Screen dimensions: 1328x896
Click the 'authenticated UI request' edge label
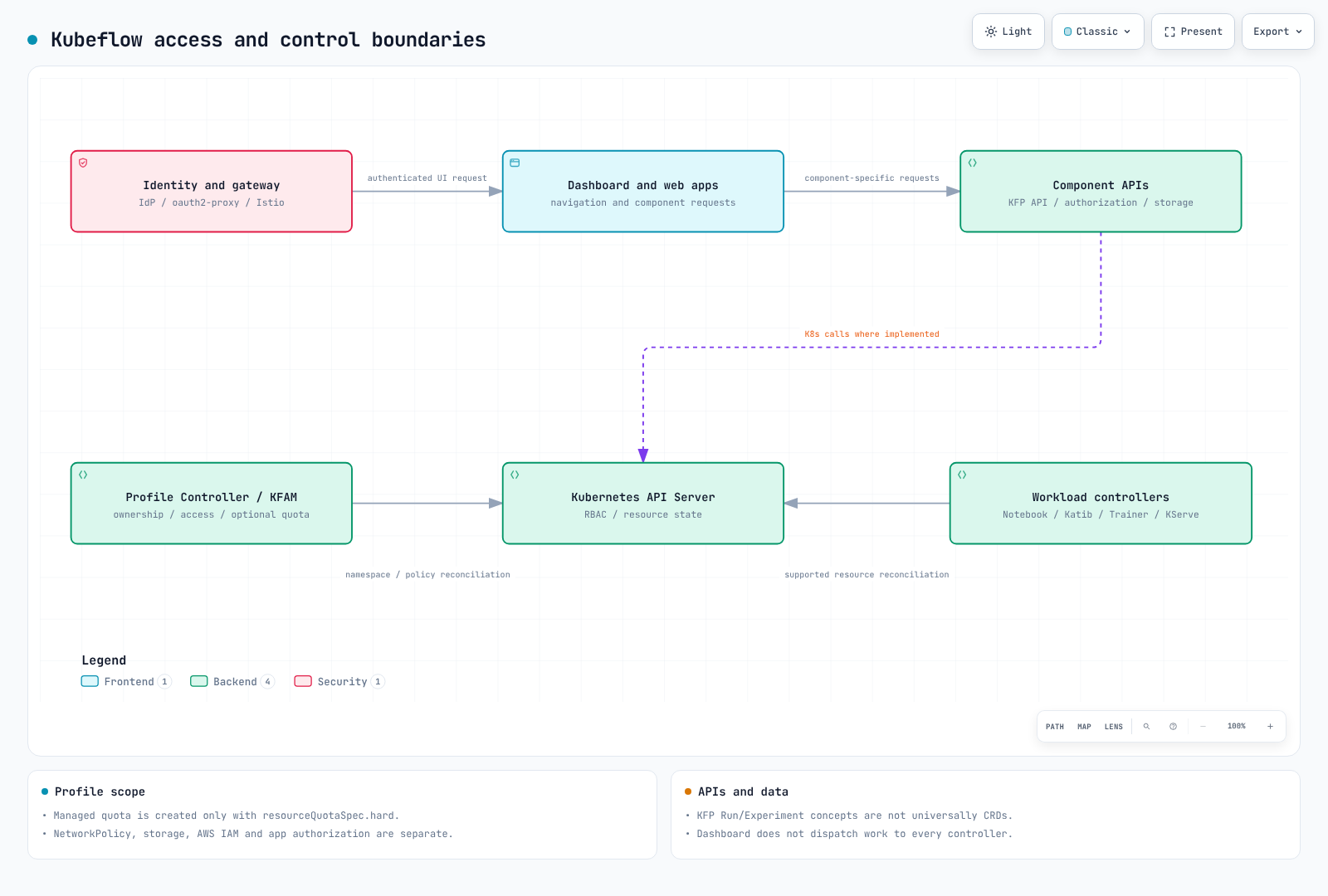[x=427, y=178]
